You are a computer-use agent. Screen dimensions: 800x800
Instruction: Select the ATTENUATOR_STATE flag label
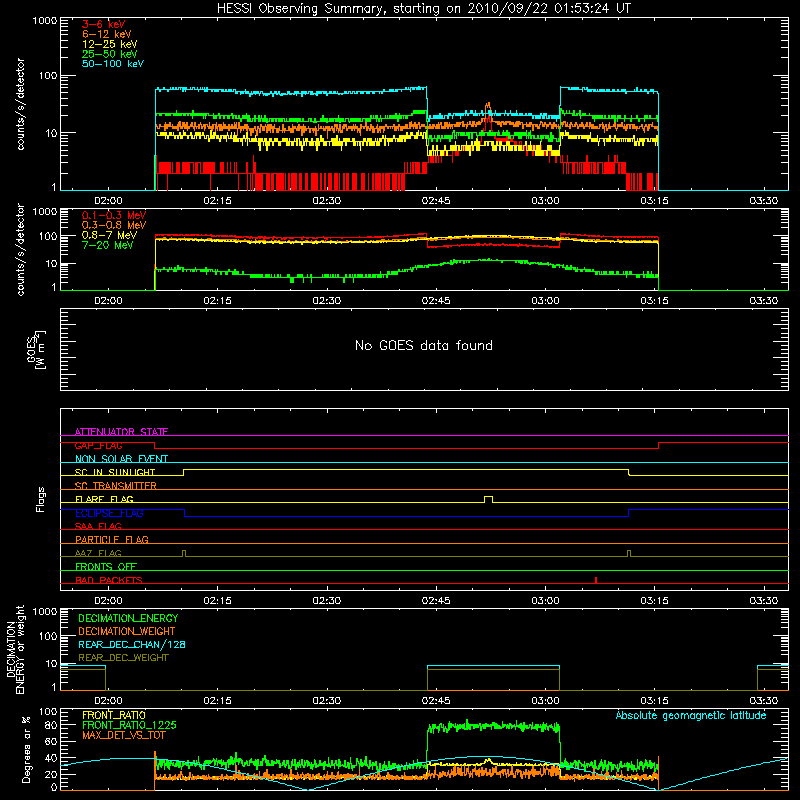[121, 432]
